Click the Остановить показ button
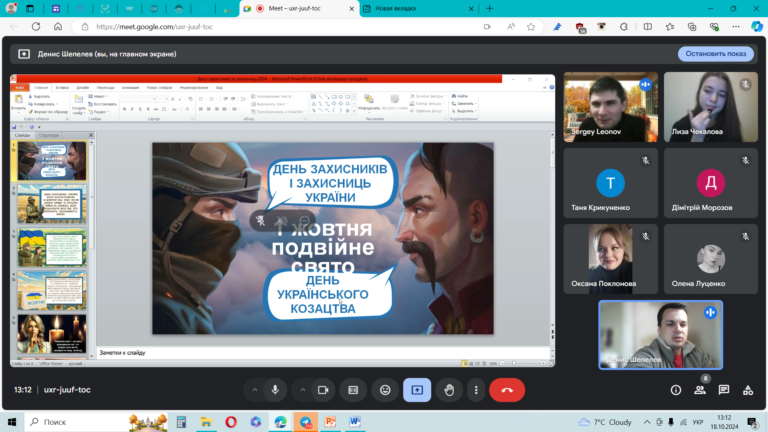Image resolution: width=768 pixels, height=432 pixels. point(716,54)
